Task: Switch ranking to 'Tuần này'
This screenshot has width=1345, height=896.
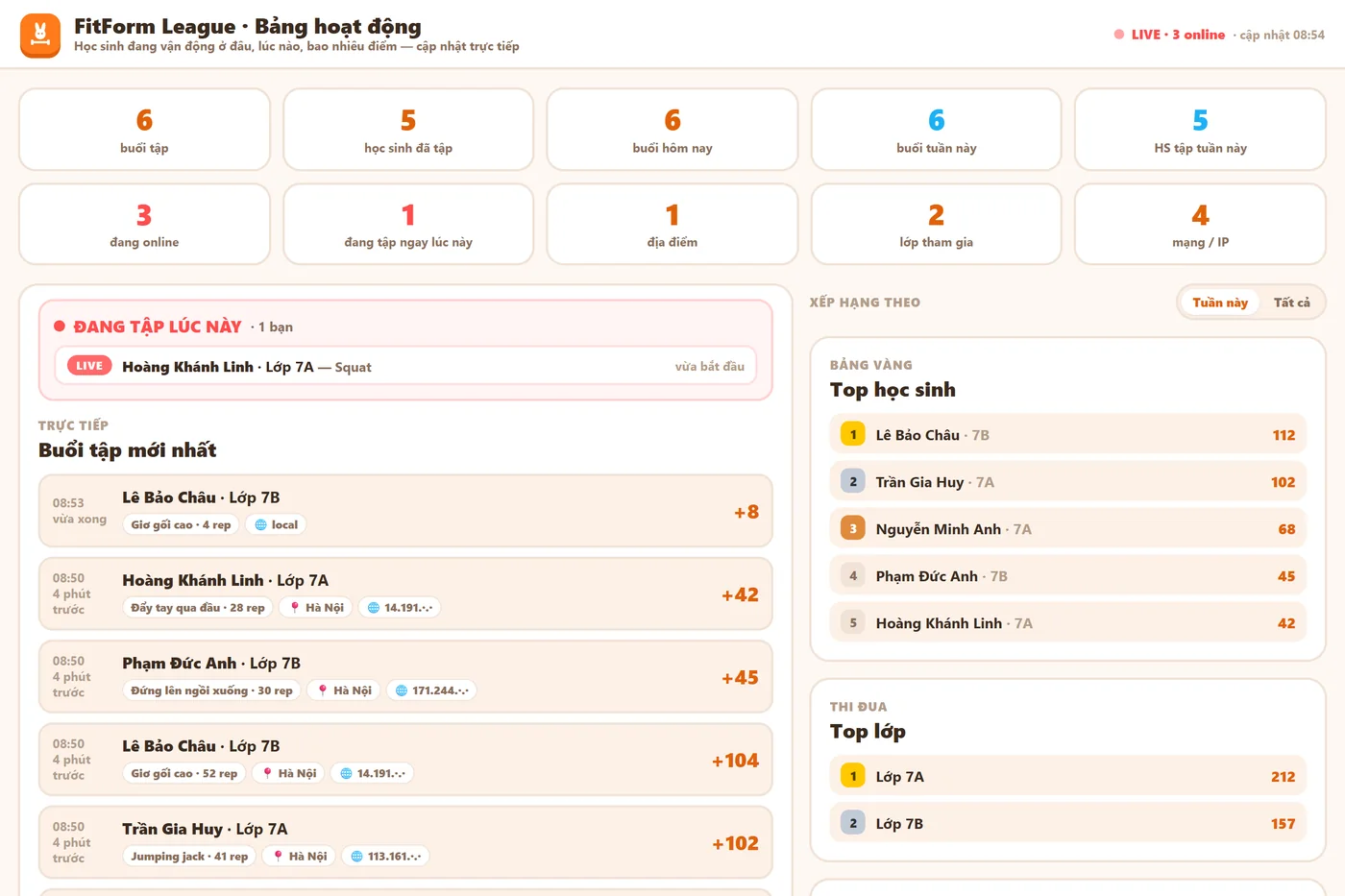Action: coord(1220,303)
